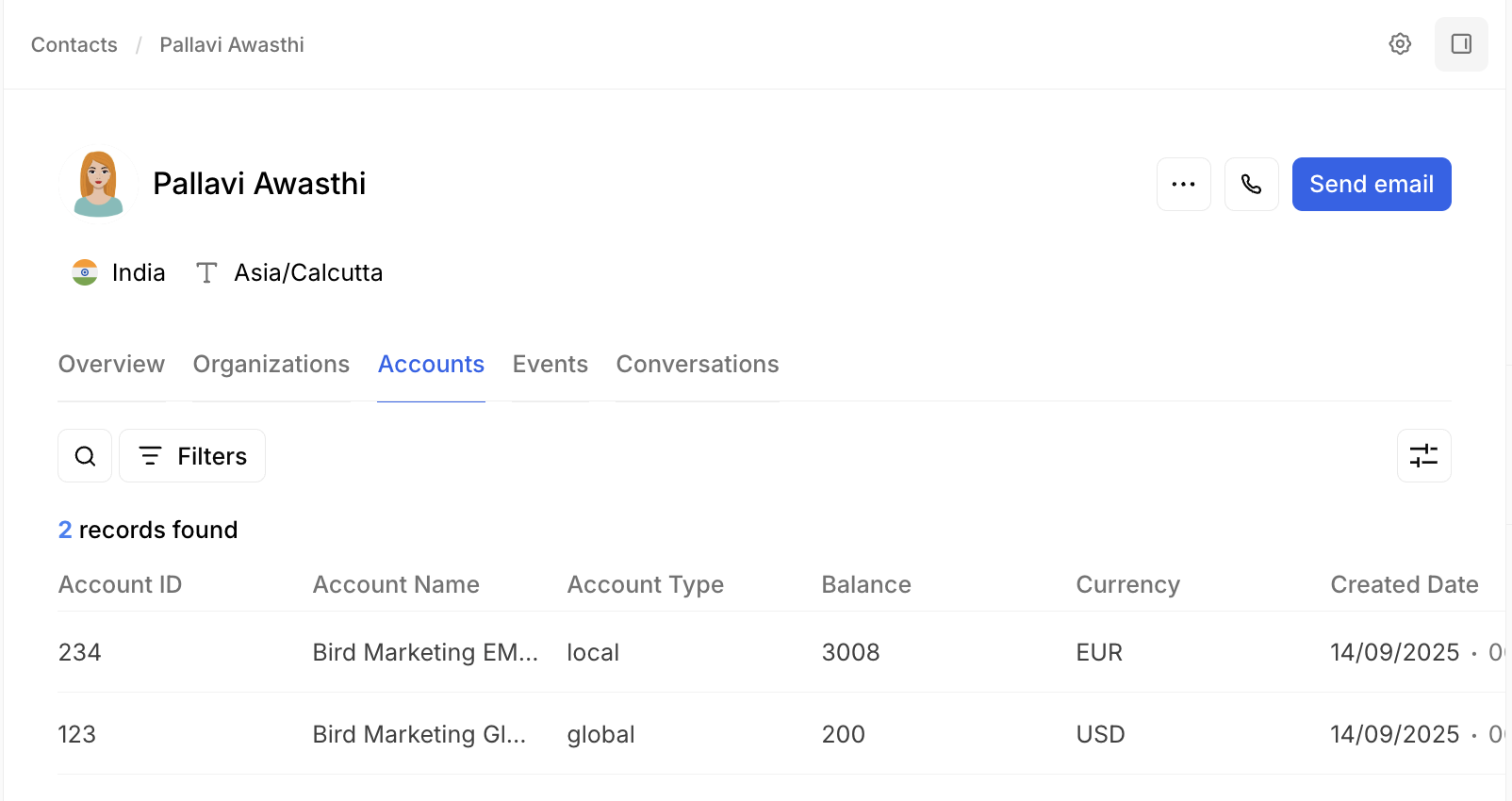Open the column display settings icon
1512x801 pixels.
pos(1423,456)
